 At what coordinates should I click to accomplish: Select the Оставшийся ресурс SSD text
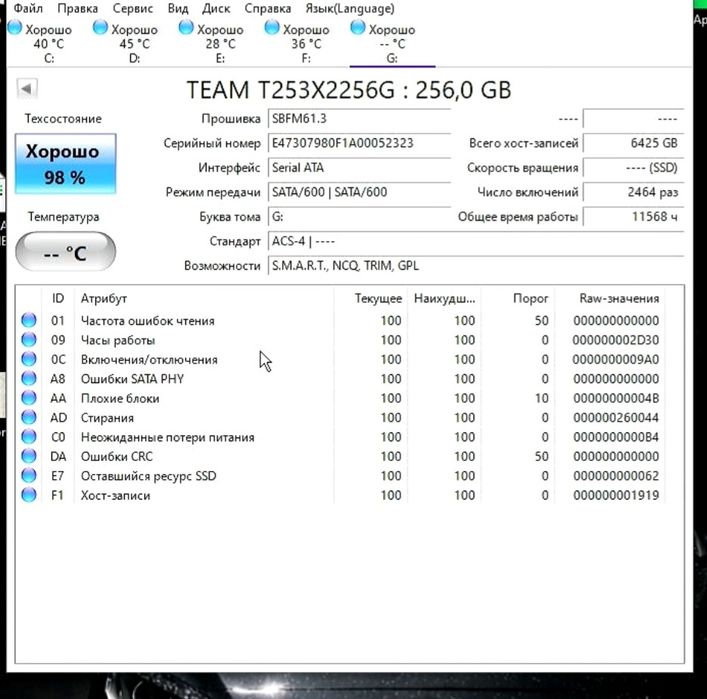coord(148,476)
